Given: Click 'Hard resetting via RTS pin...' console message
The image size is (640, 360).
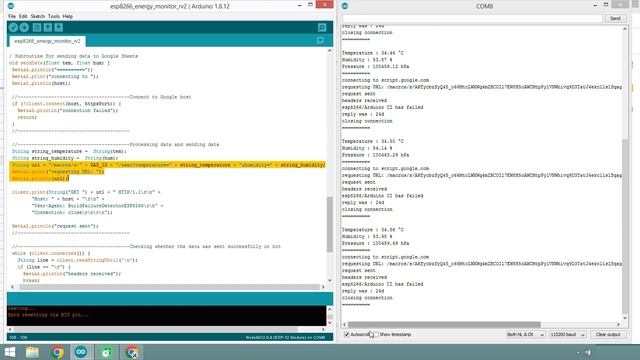Looking at the screenshot, I should coord(48,315).
